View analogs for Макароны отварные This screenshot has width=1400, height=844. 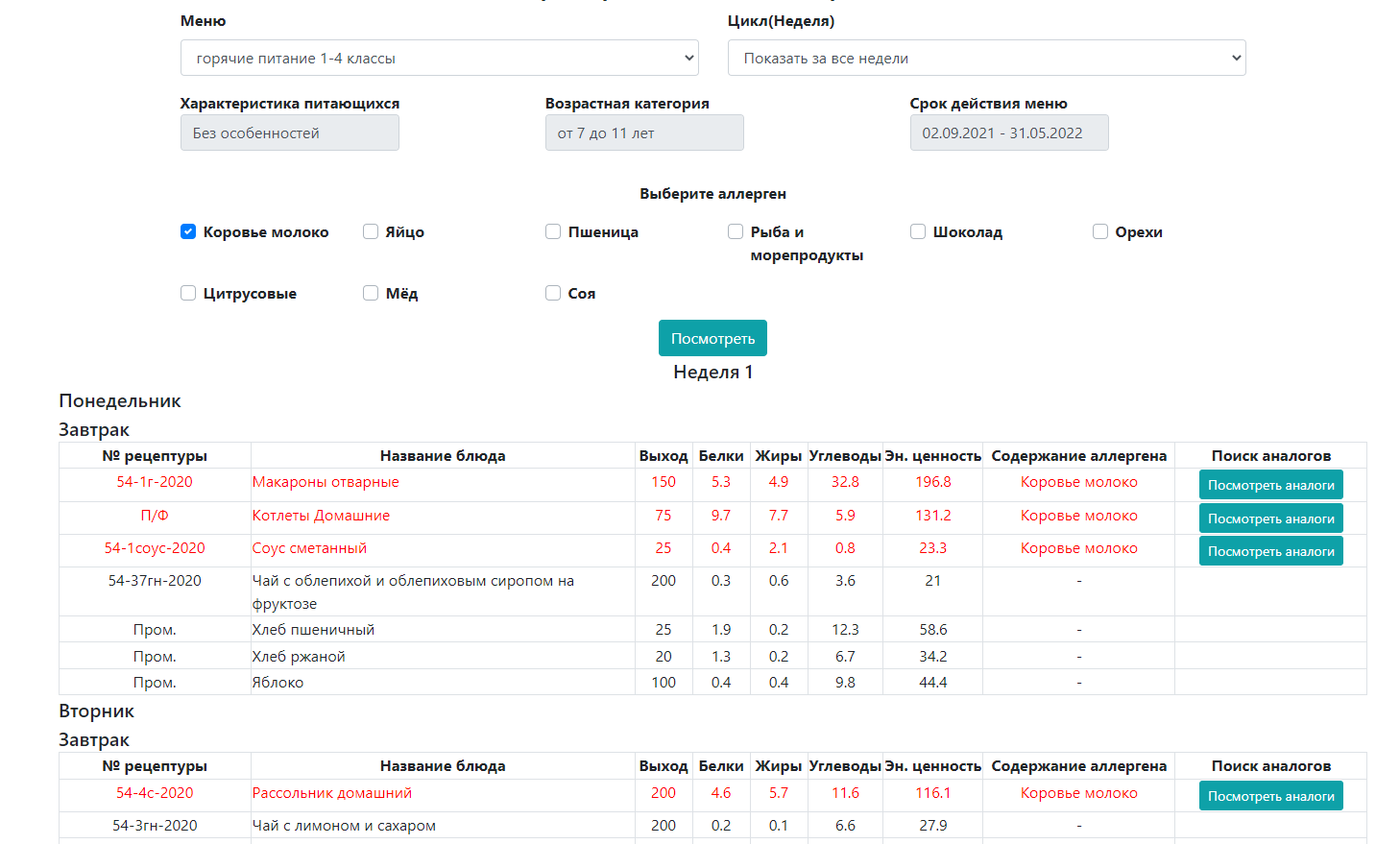coord(1270,484)
